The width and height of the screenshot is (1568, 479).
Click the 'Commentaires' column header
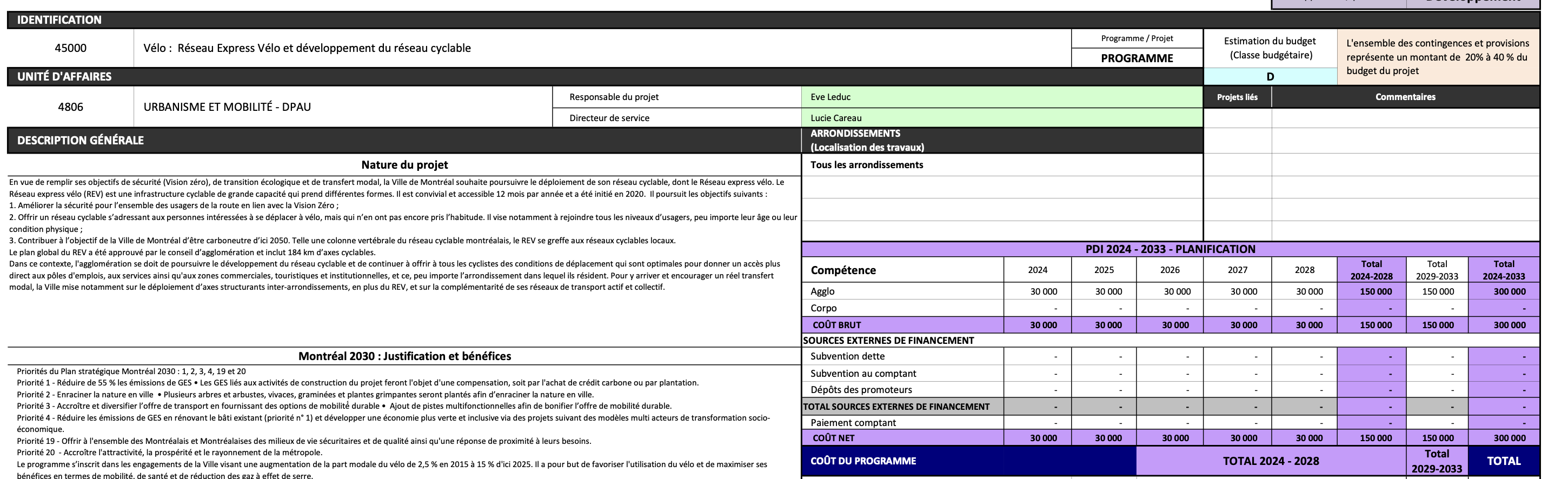pos(1405,97)
